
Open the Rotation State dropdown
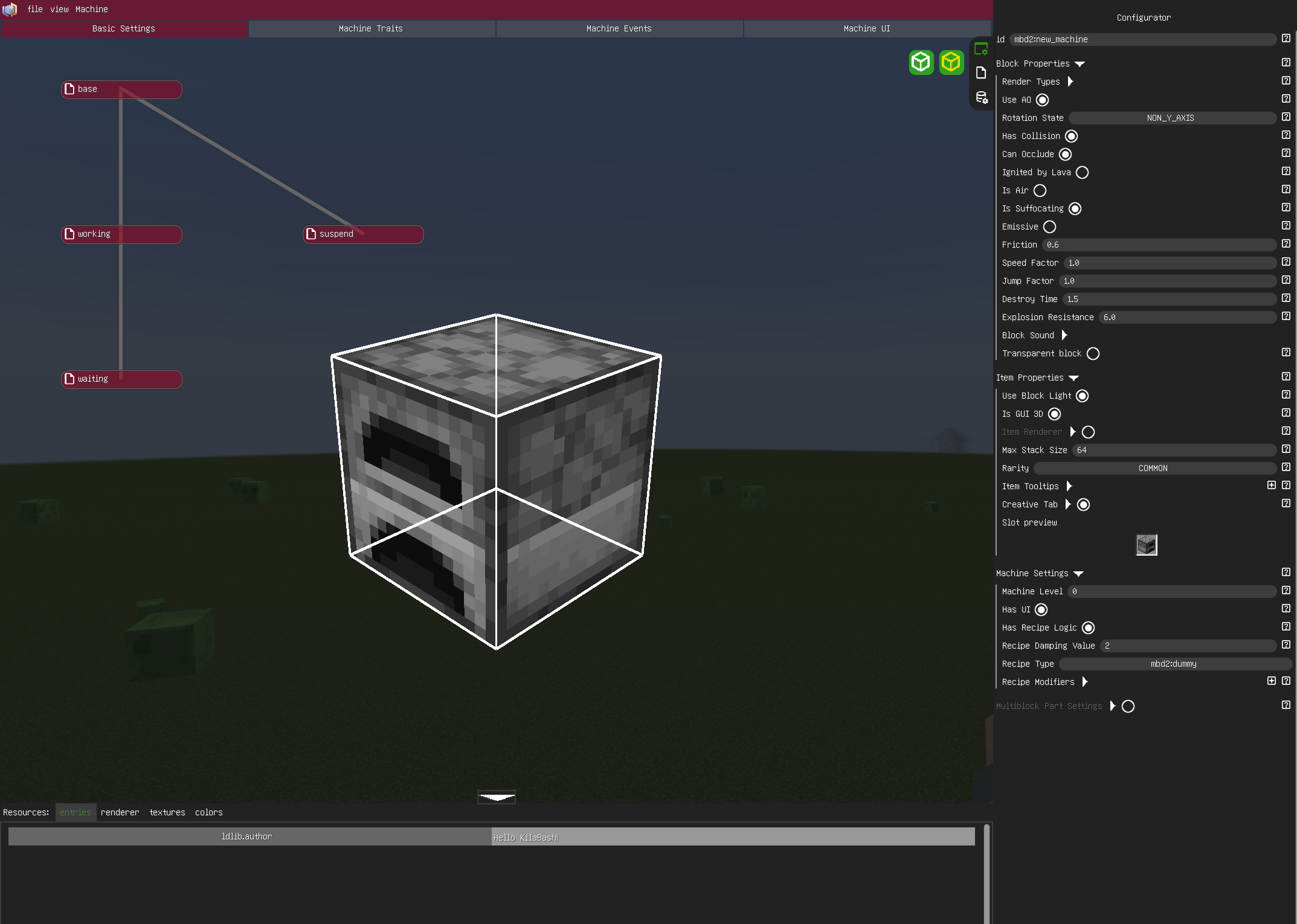coord(1171,118)
